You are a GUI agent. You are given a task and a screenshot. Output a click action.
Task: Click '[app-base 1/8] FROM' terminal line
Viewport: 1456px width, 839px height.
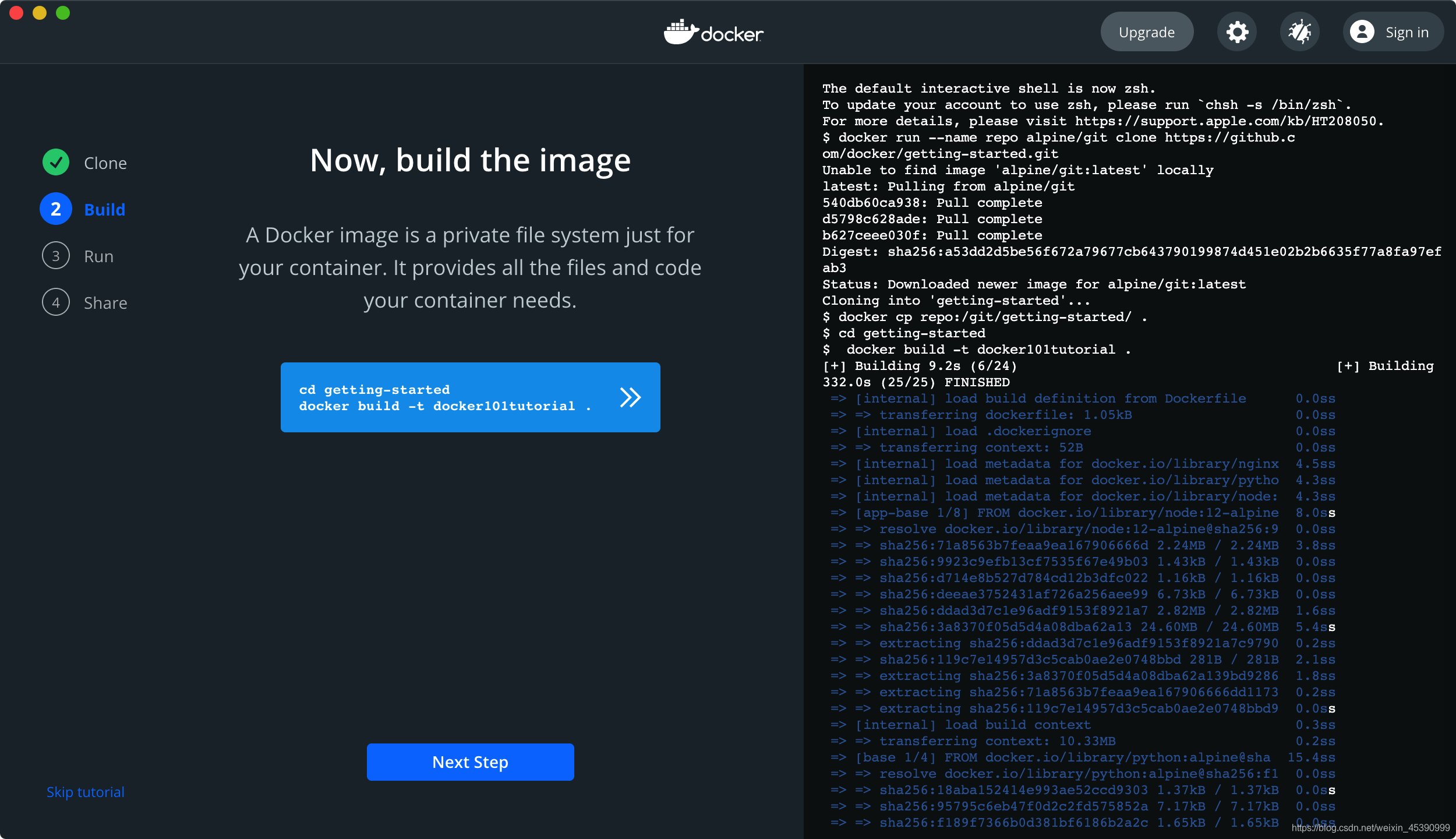pyautogui.click(x=1082, y=513)
